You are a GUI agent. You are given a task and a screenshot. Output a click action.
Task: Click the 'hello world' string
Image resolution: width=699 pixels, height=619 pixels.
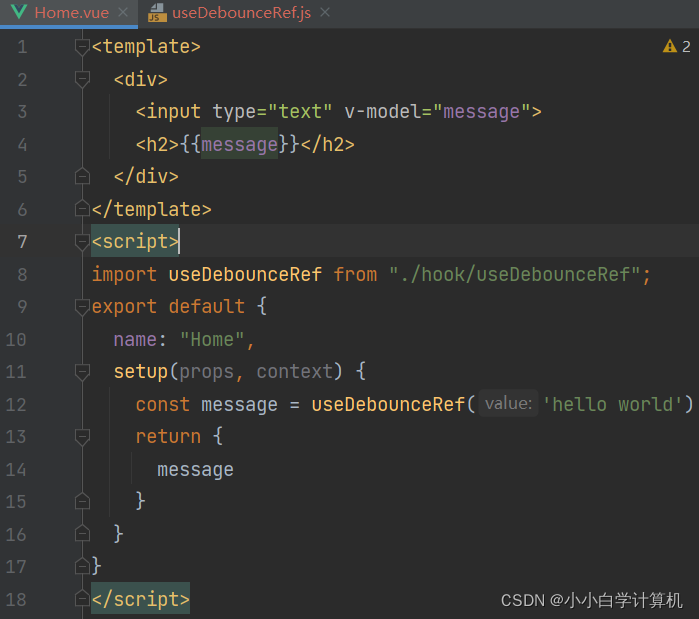pos(613,405)
